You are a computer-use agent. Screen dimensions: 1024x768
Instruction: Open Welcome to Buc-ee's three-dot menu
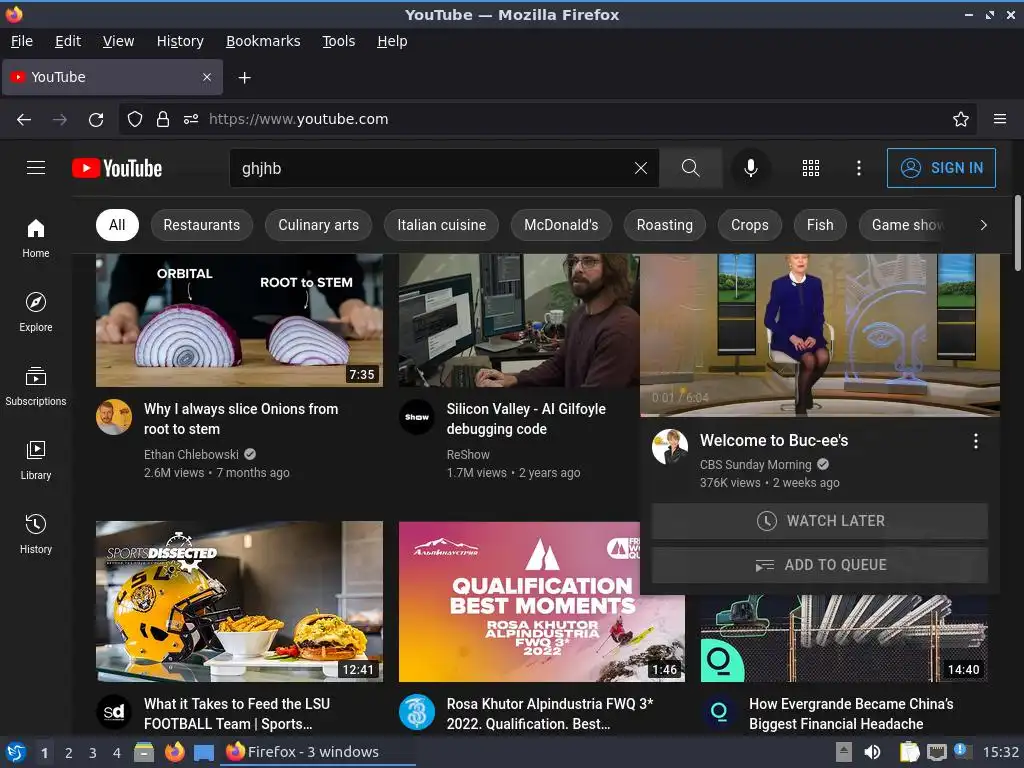[x=975, y=441]
